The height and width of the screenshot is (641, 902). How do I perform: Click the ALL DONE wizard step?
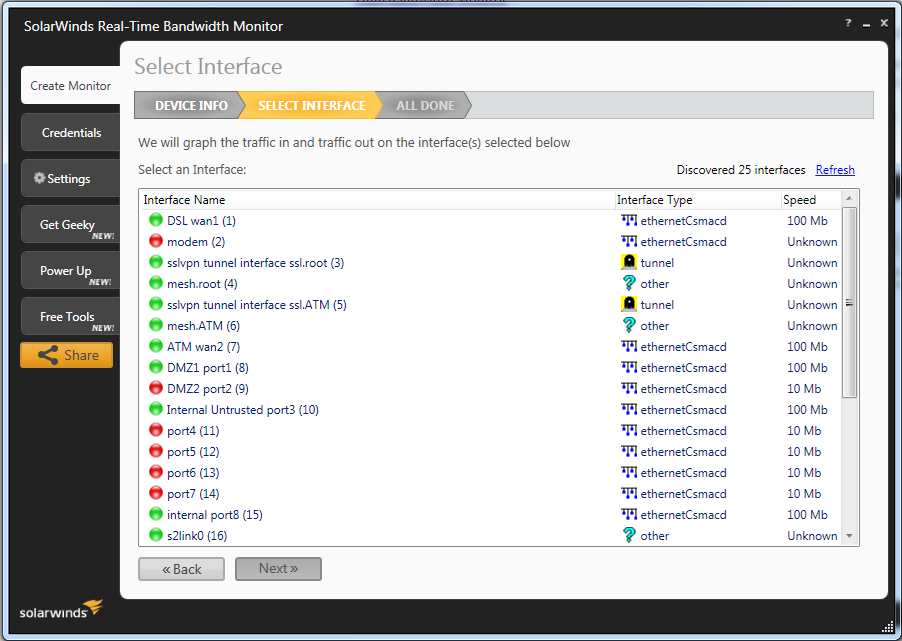pos(425,105)
